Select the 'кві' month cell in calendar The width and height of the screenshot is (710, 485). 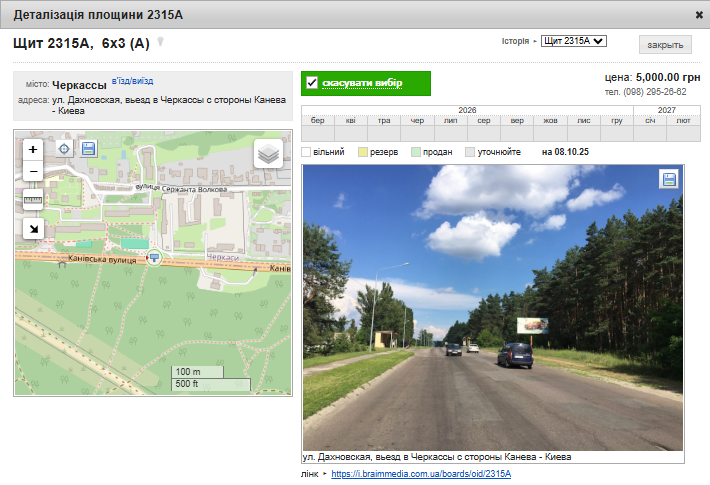[x=351, y=134]
